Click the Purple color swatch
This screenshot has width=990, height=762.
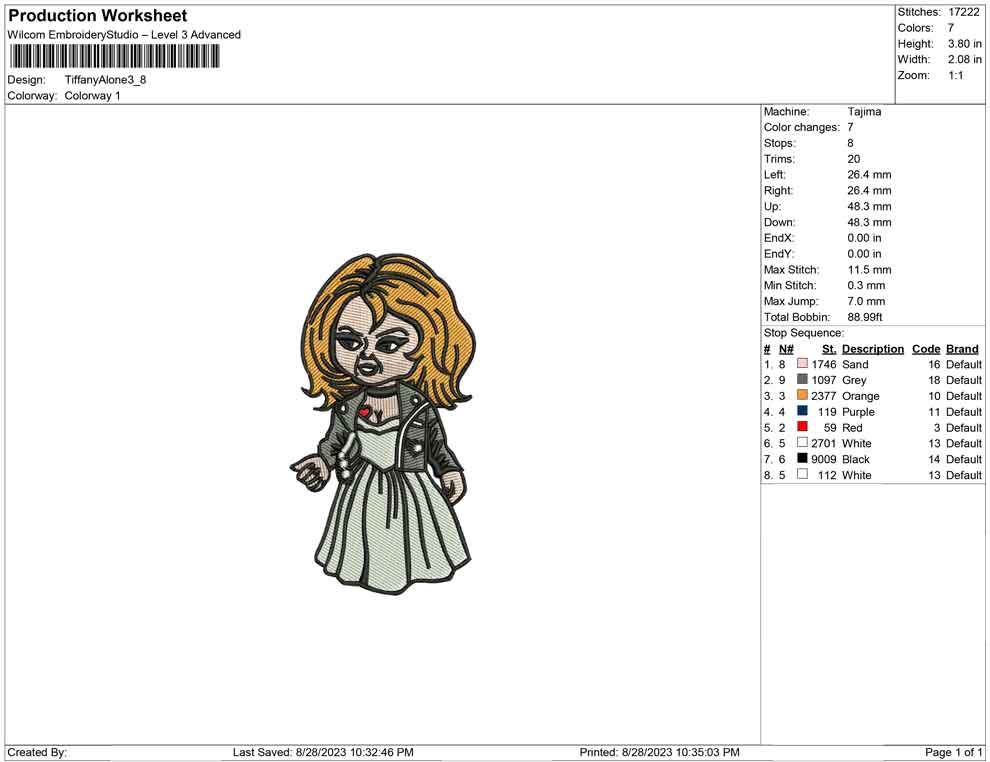[802, 412]
